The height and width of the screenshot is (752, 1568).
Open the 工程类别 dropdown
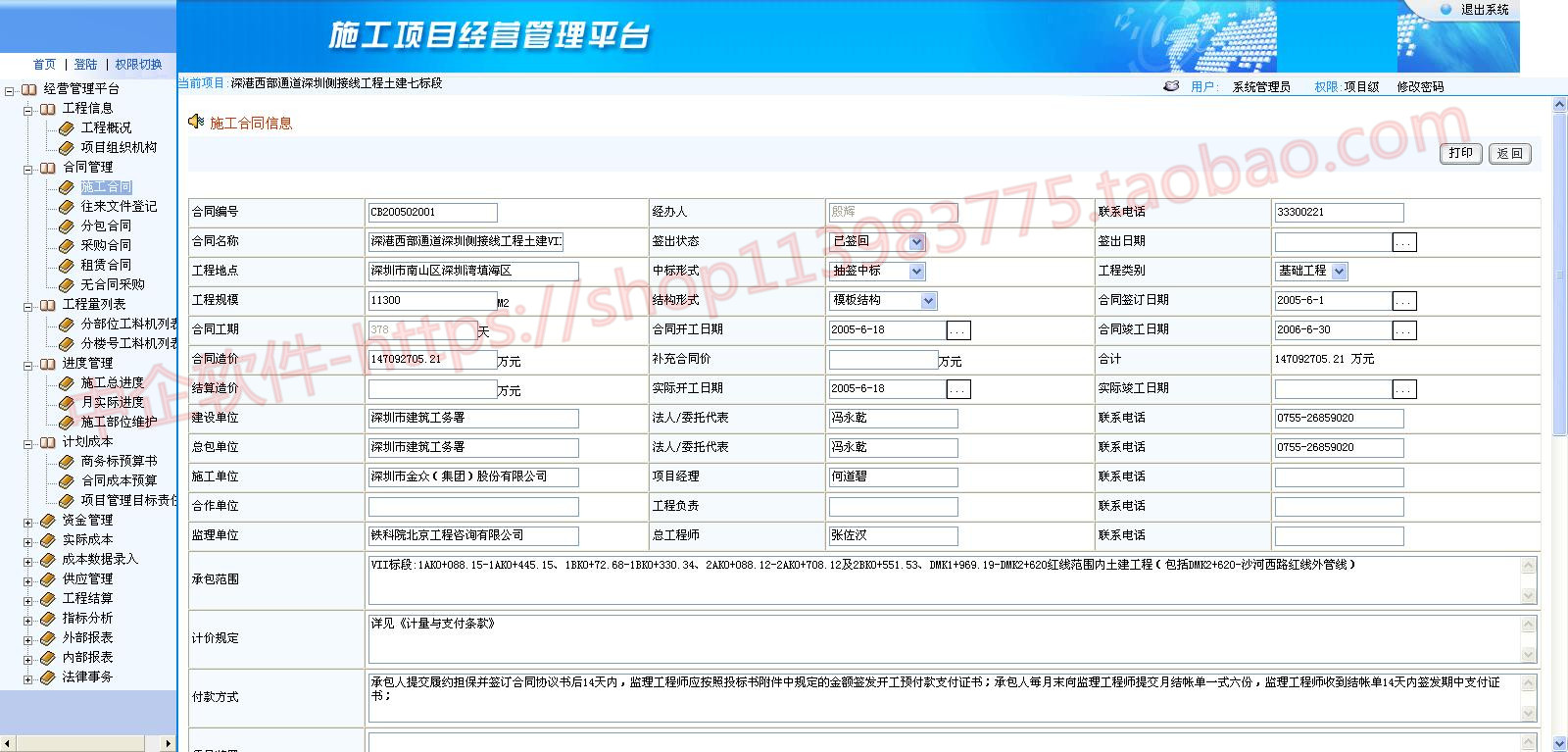tap(1340, 272)
